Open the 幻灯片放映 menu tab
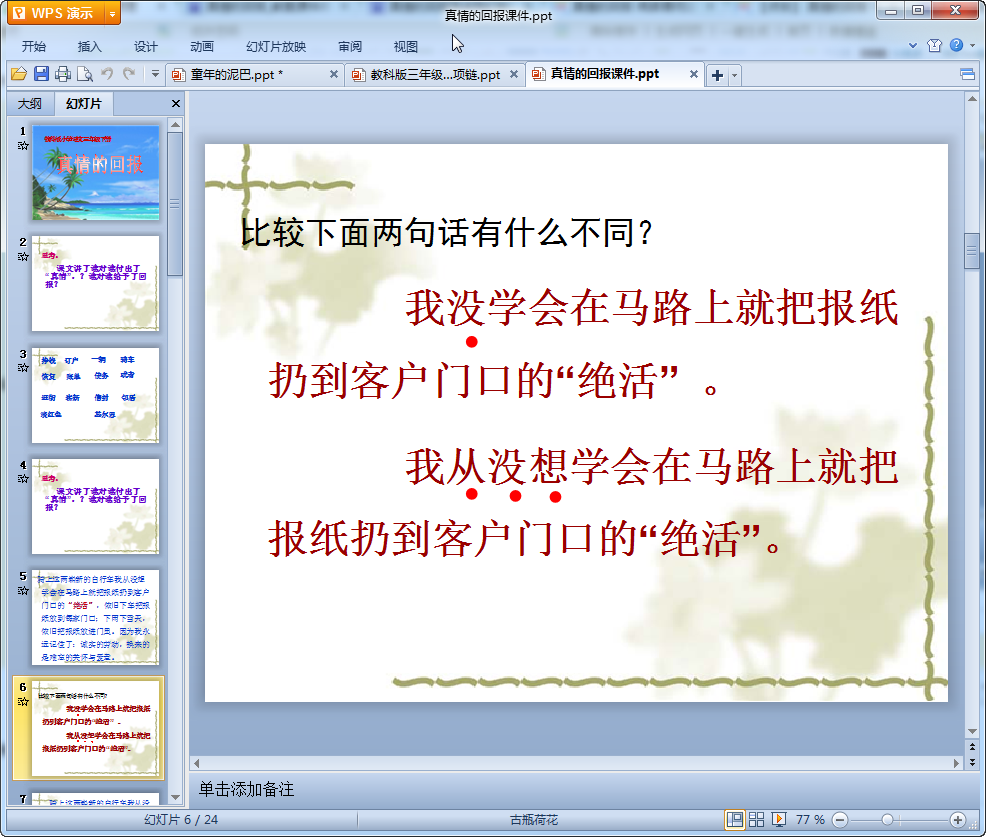986x837 pixels. click(x=276, y=47)
